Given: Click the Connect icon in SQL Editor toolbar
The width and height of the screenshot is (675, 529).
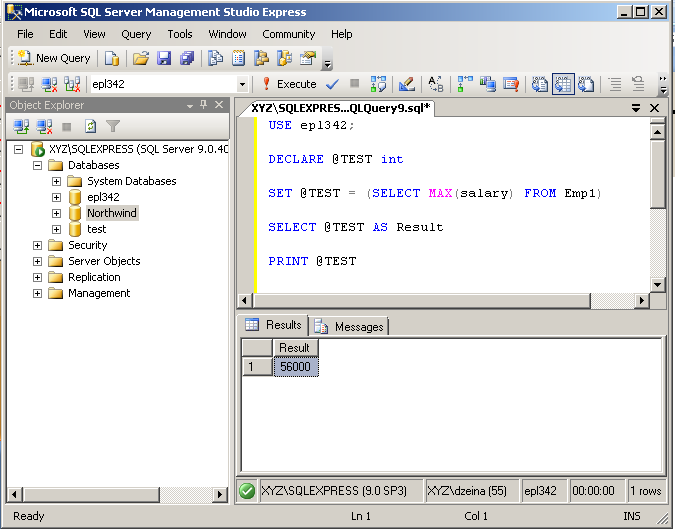Looking at the screenshot, I should (x=26, y=84).
